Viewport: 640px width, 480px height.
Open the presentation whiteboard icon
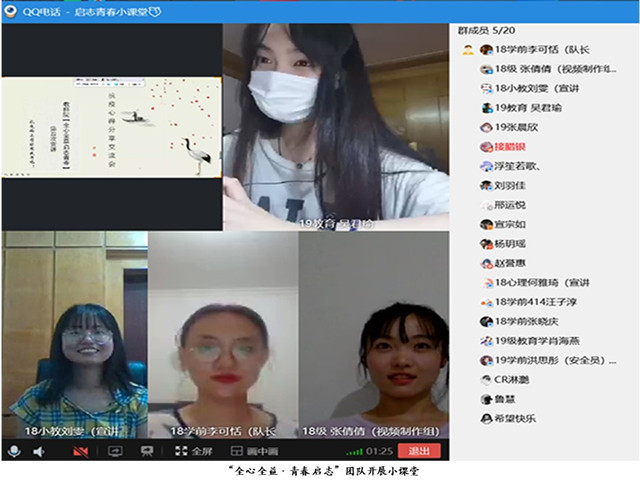(x=147, y=452)
